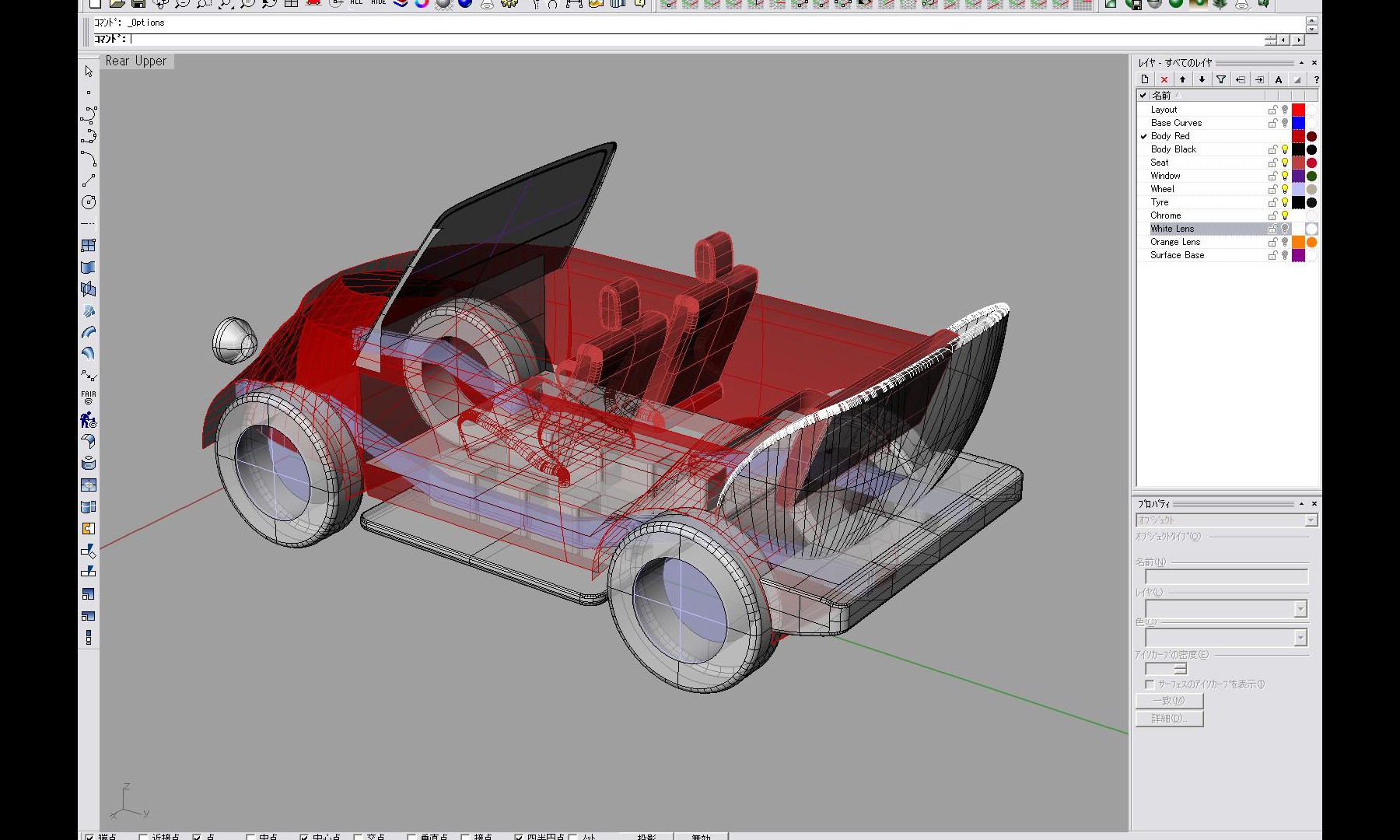Click the Window layer purple color swatch

point(1298,176)
